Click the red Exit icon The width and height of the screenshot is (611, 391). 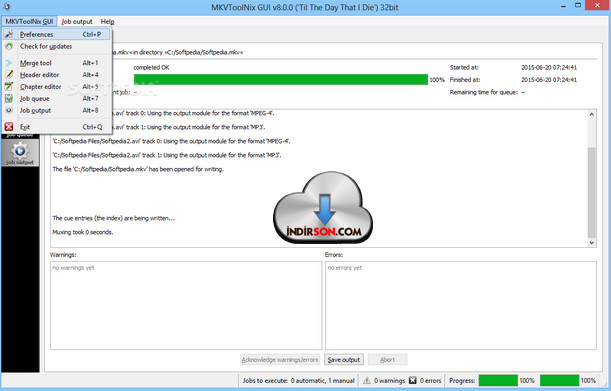(x=9, y=127)
